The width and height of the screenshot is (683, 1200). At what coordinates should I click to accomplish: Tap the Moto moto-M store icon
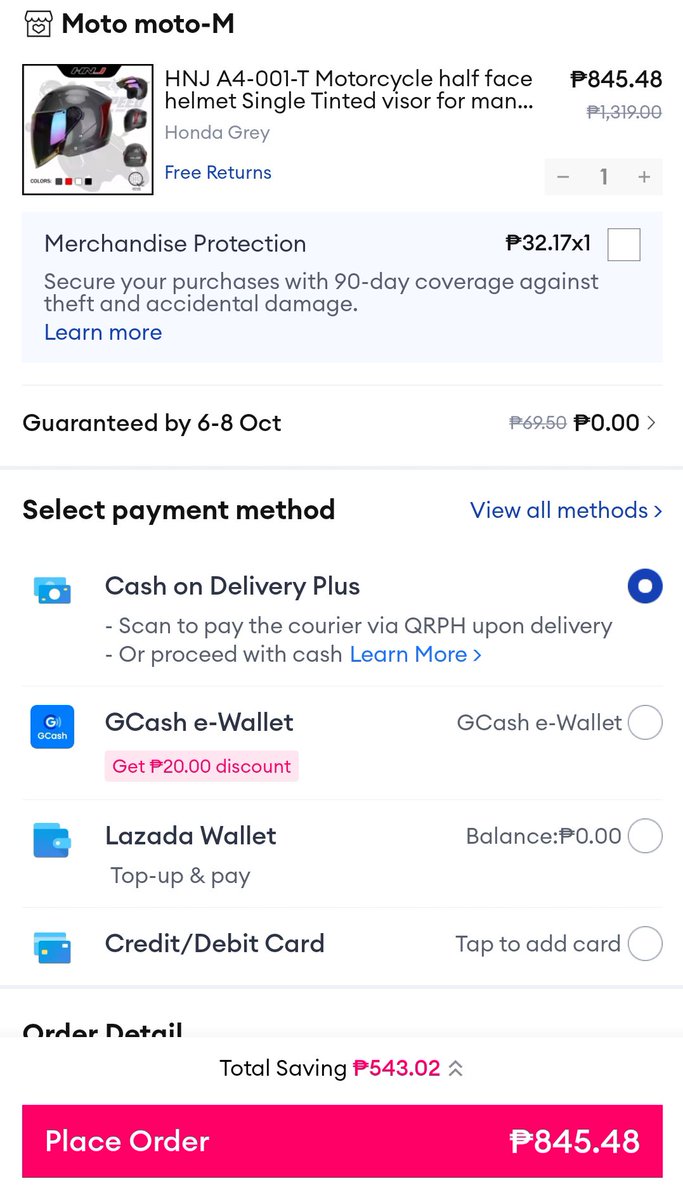(x=38, y=24)
